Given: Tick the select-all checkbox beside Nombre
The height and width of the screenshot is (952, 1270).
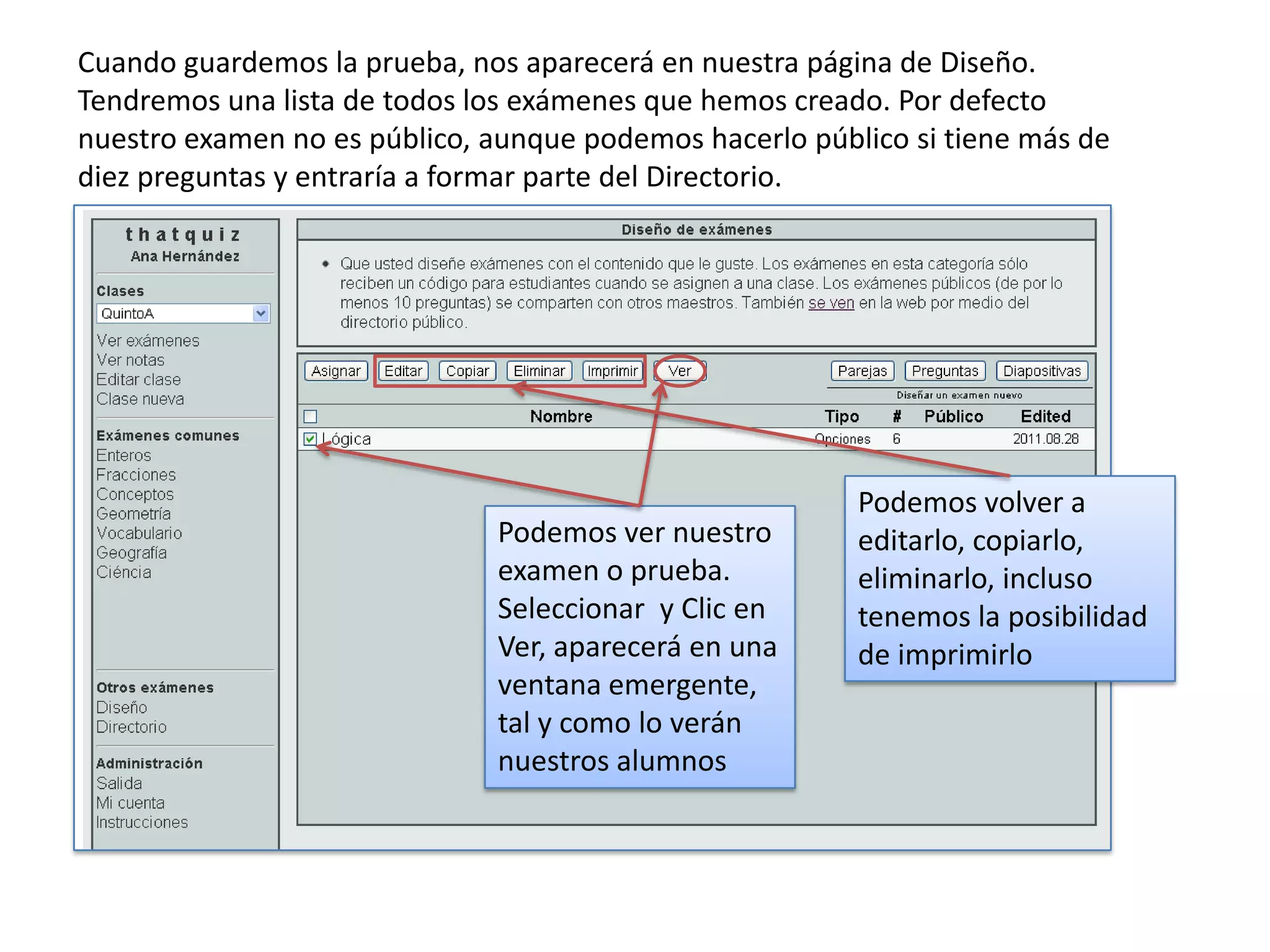Looking at the screenshot, I should (x=311, y=416).
